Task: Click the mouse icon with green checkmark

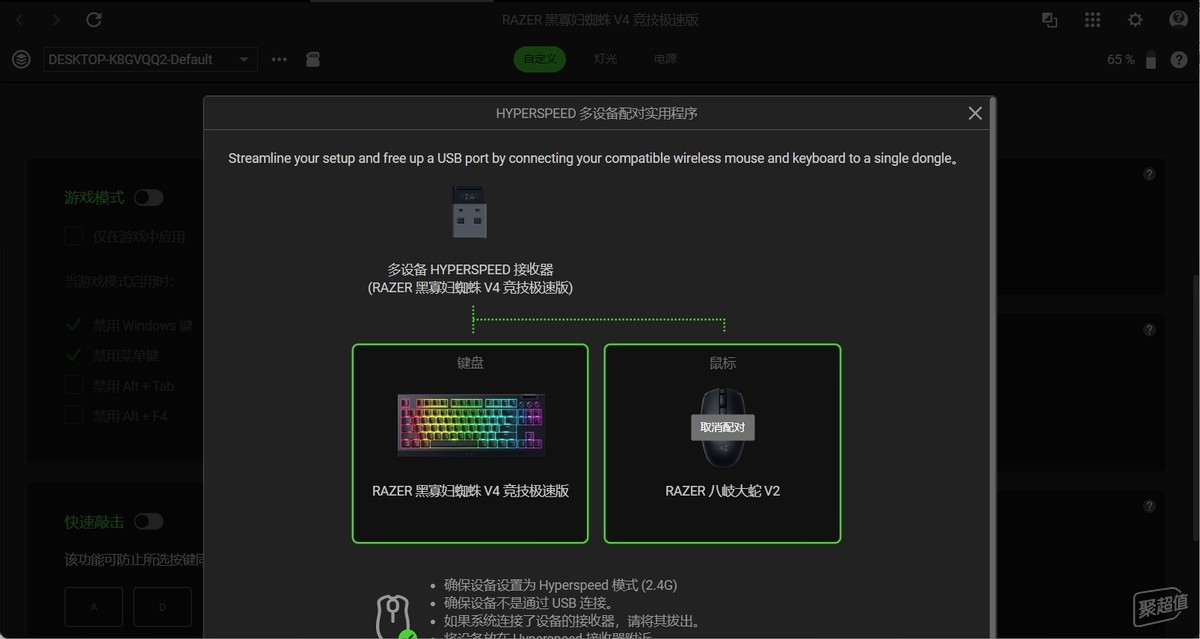Action: pos(395,617)
